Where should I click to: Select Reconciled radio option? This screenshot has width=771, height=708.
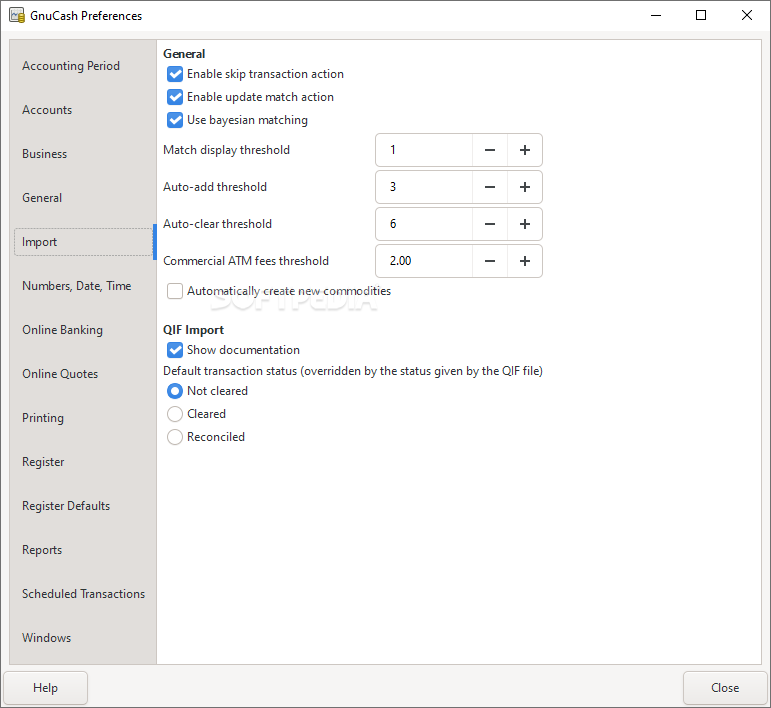(x=175, y=437)
